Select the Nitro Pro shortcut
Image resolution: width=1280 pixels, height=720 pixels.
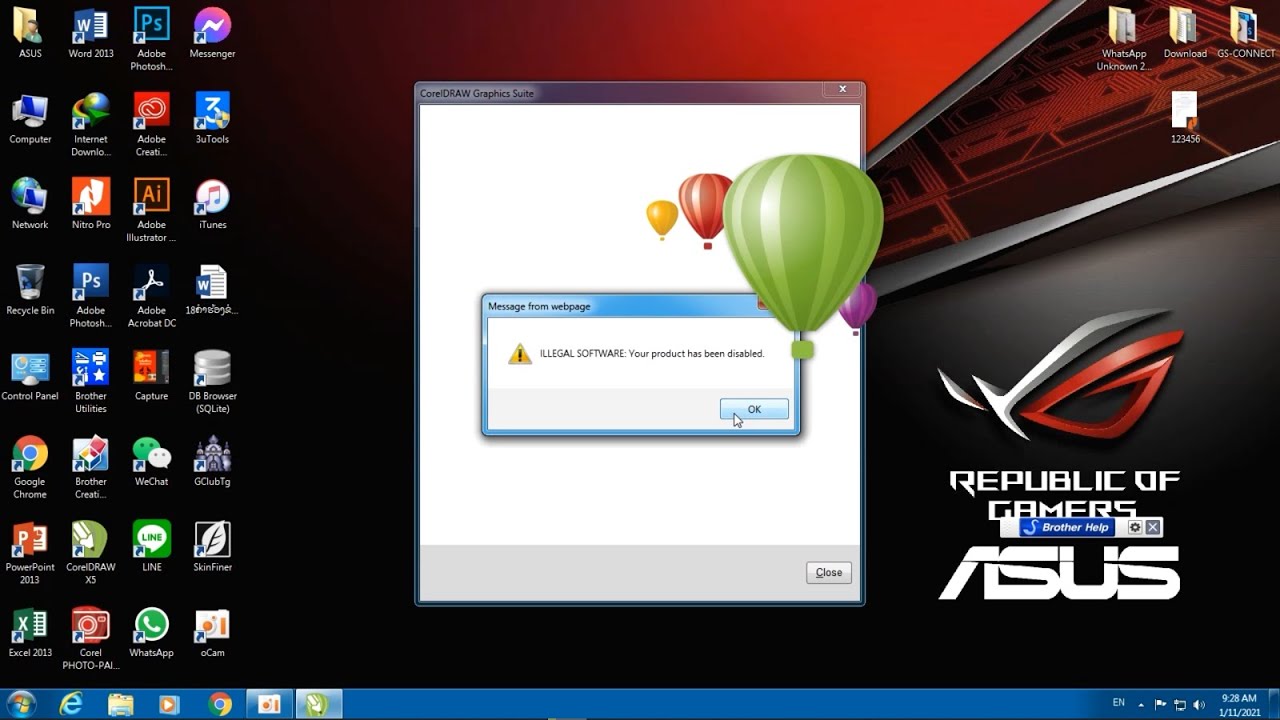coord(91,204)
